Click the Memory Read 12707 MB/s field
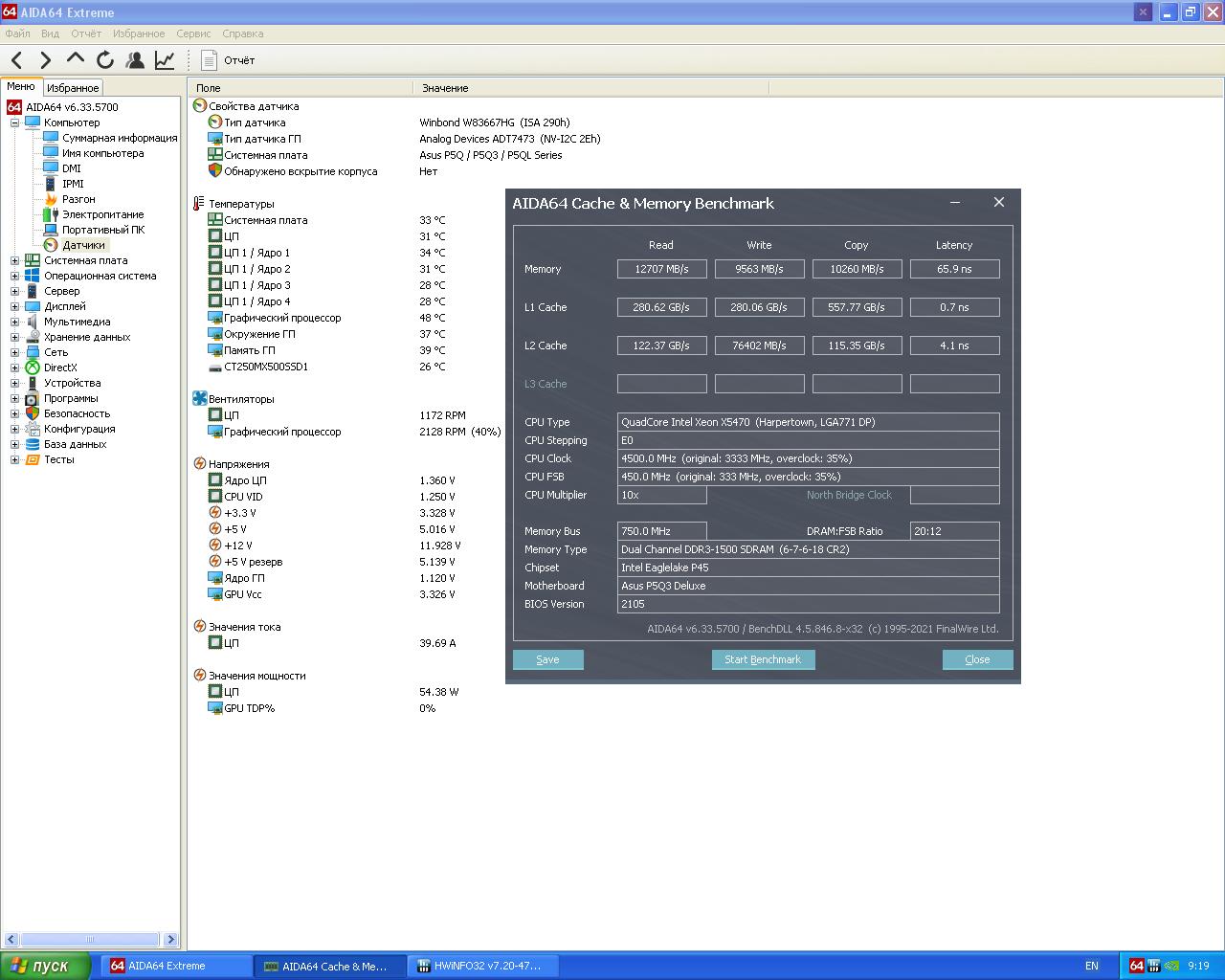The width and height of the screenshot is (1225, 980). click(x=661, y=269)
